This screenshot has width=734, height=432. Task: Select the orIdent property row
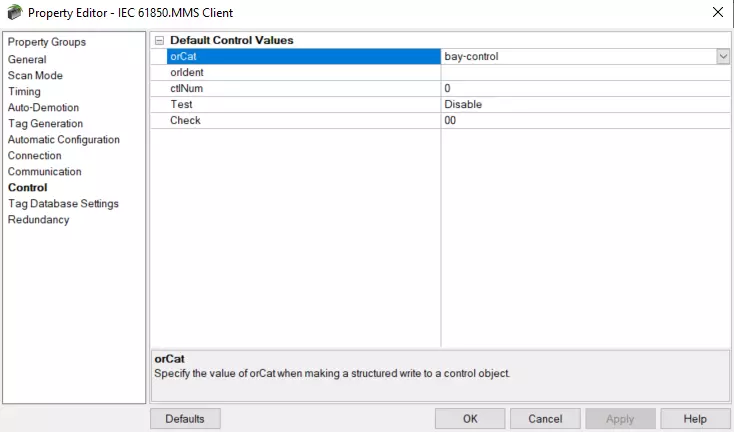[x=303, y=73]
